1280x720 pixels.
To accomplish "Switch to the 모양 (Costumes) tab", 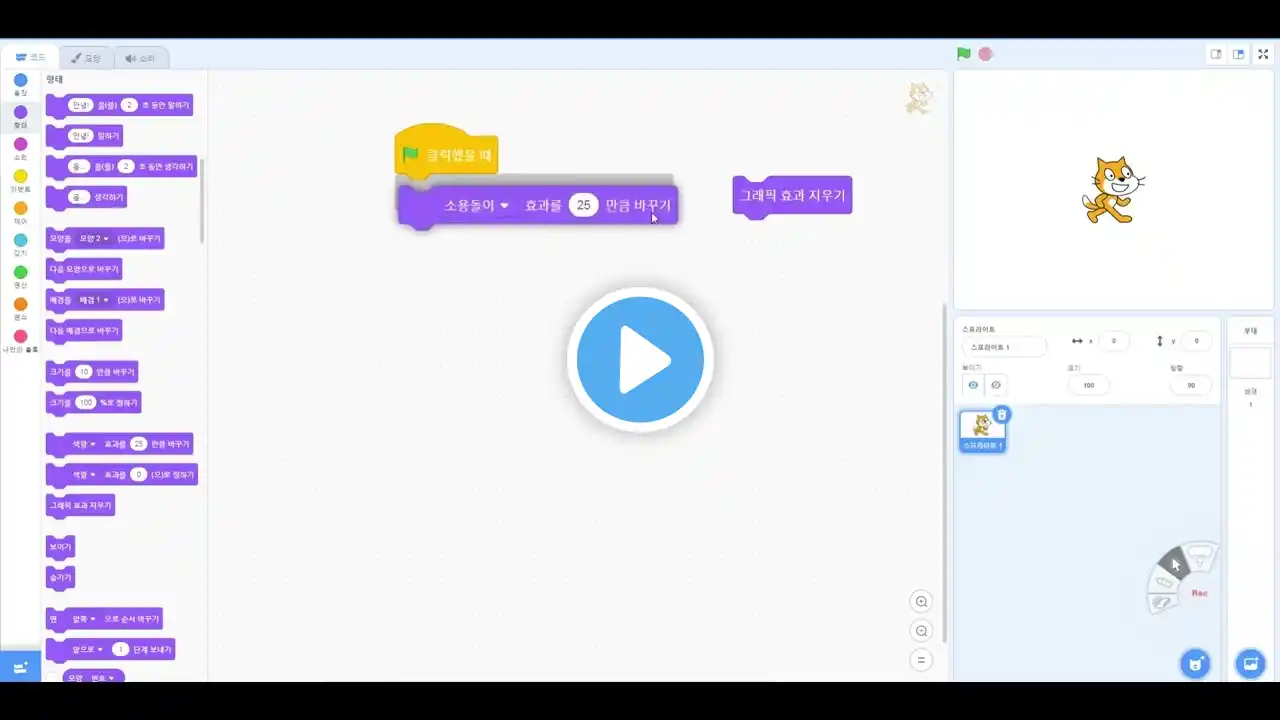I will click(x=86, y=58).
